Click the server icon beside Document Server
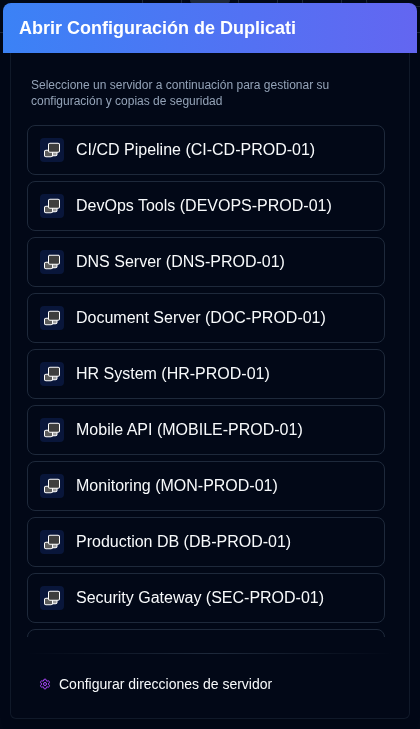The height and width of the screenshot is (729, 420). (x=52, y=318)
